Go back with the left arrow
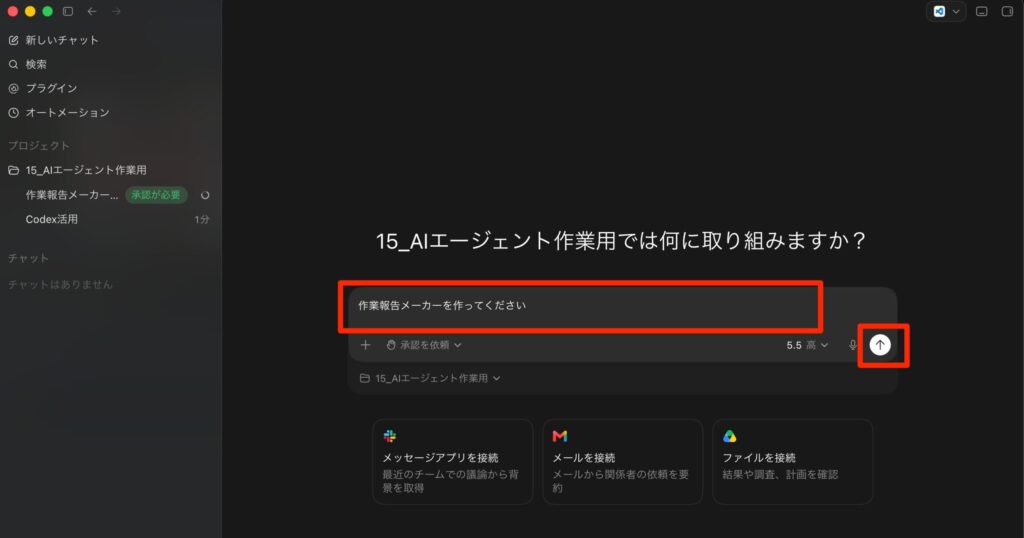Screen dimensions: 1024x538 (x=92, y=11)
